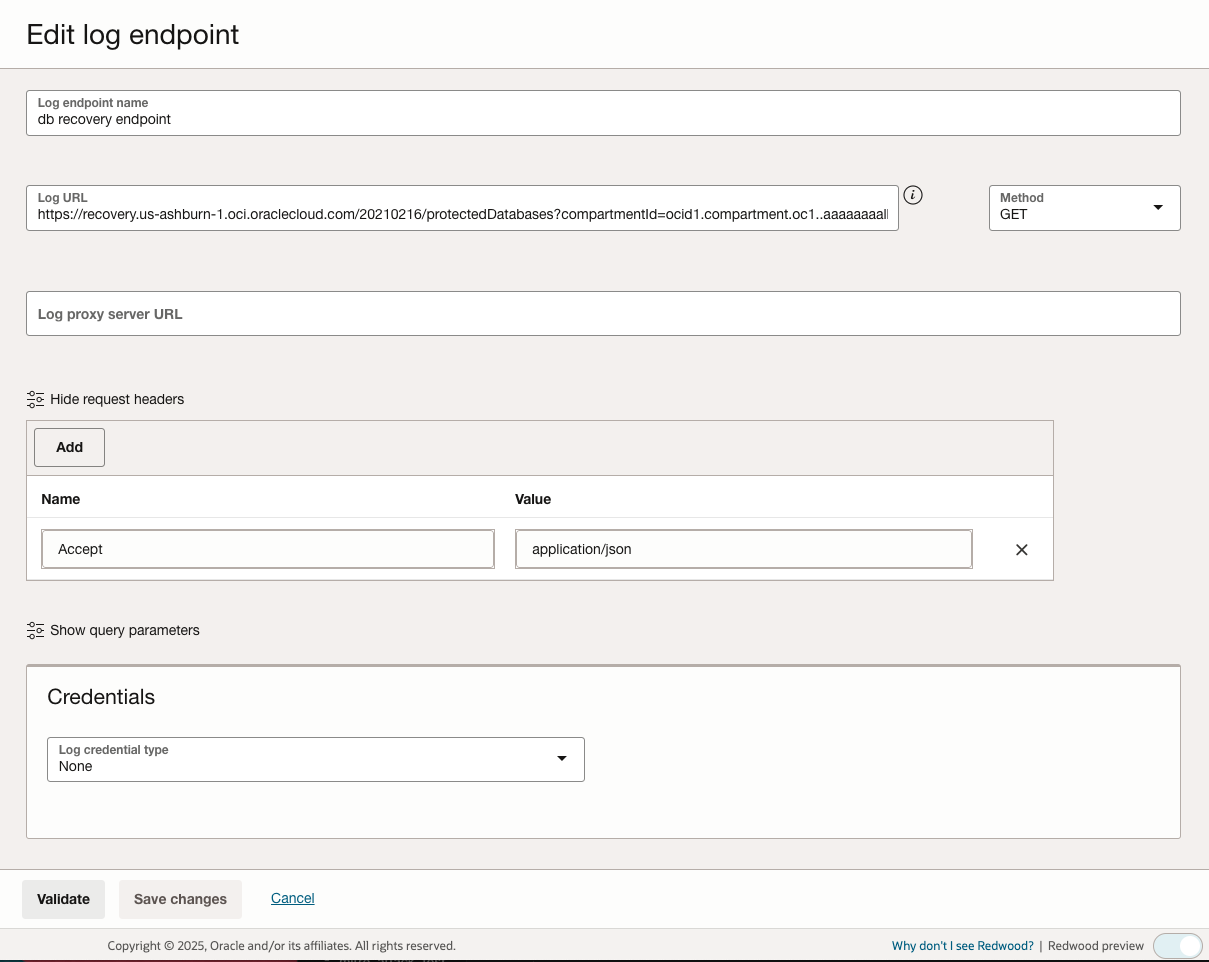Screen dimensions: 1209x962
Task: Open the Method selector showing GET
Action: click(x=1084, y=207)
